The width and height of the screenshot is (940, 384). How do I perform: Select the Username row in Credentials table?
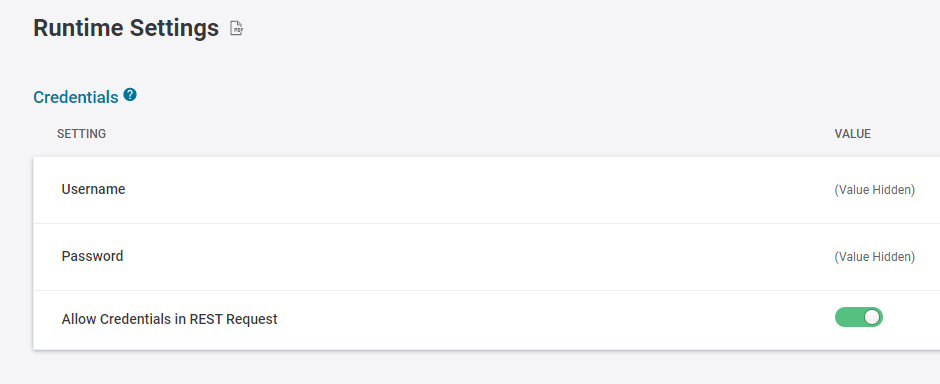point(486,190)
